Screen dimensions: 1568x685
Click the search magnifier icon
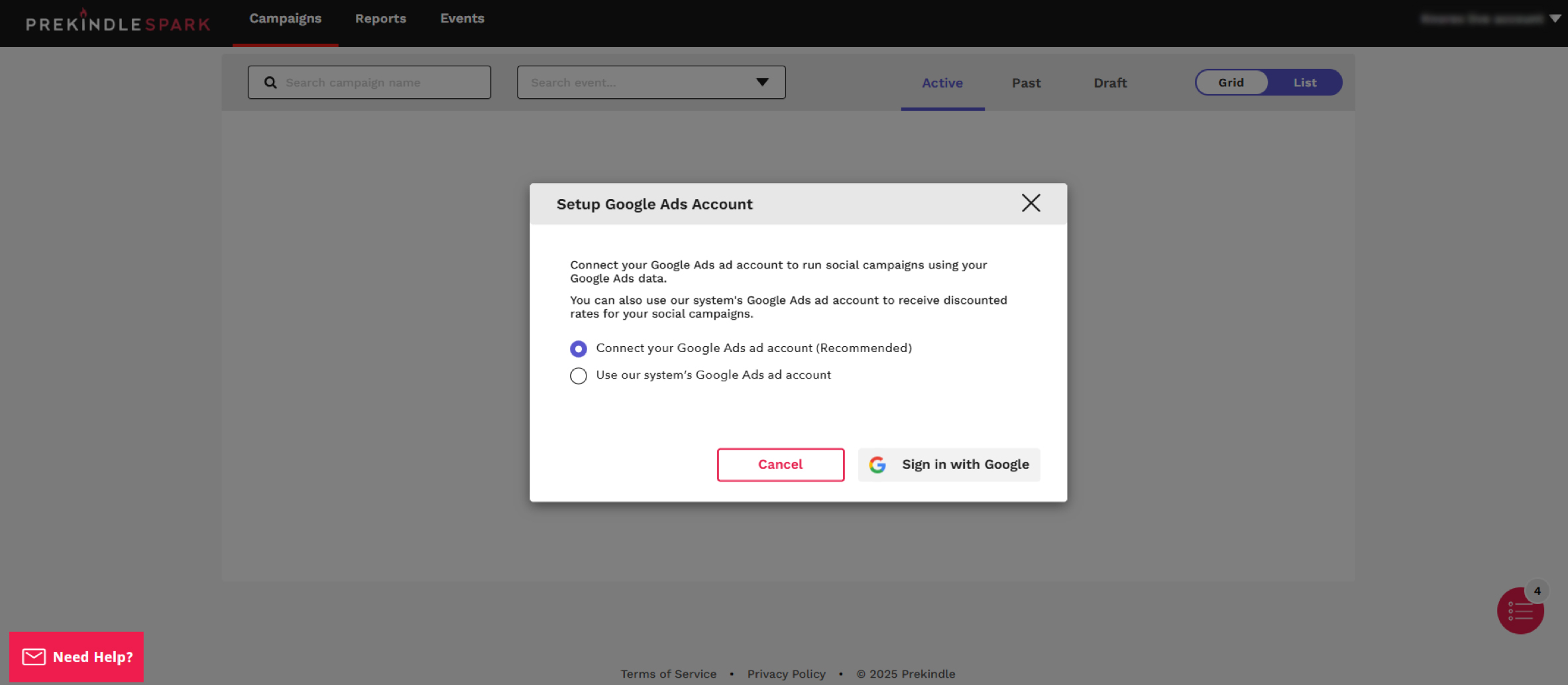point(270,83)
